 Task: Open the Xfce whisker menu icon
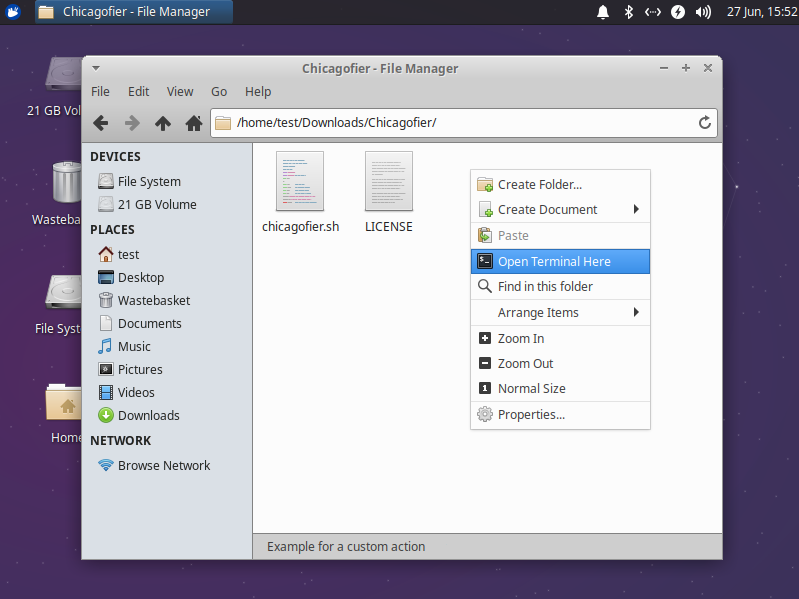click(x=13, y=11)
